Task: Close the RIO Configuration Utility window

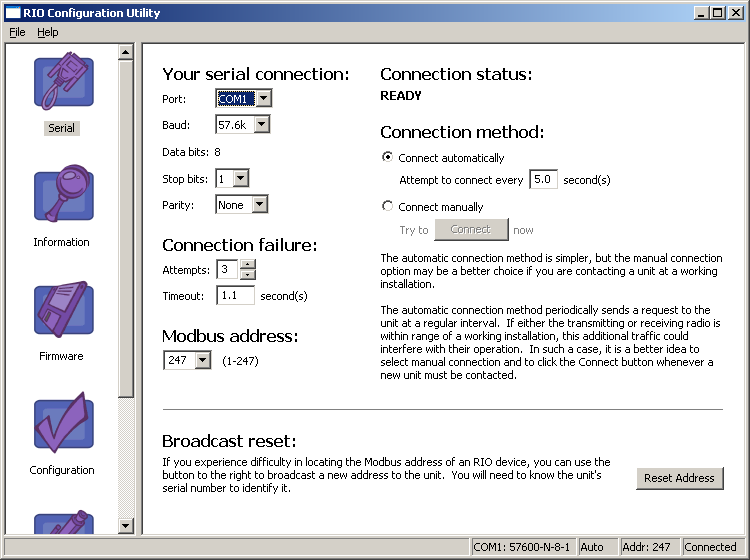Action: (735, 13)
